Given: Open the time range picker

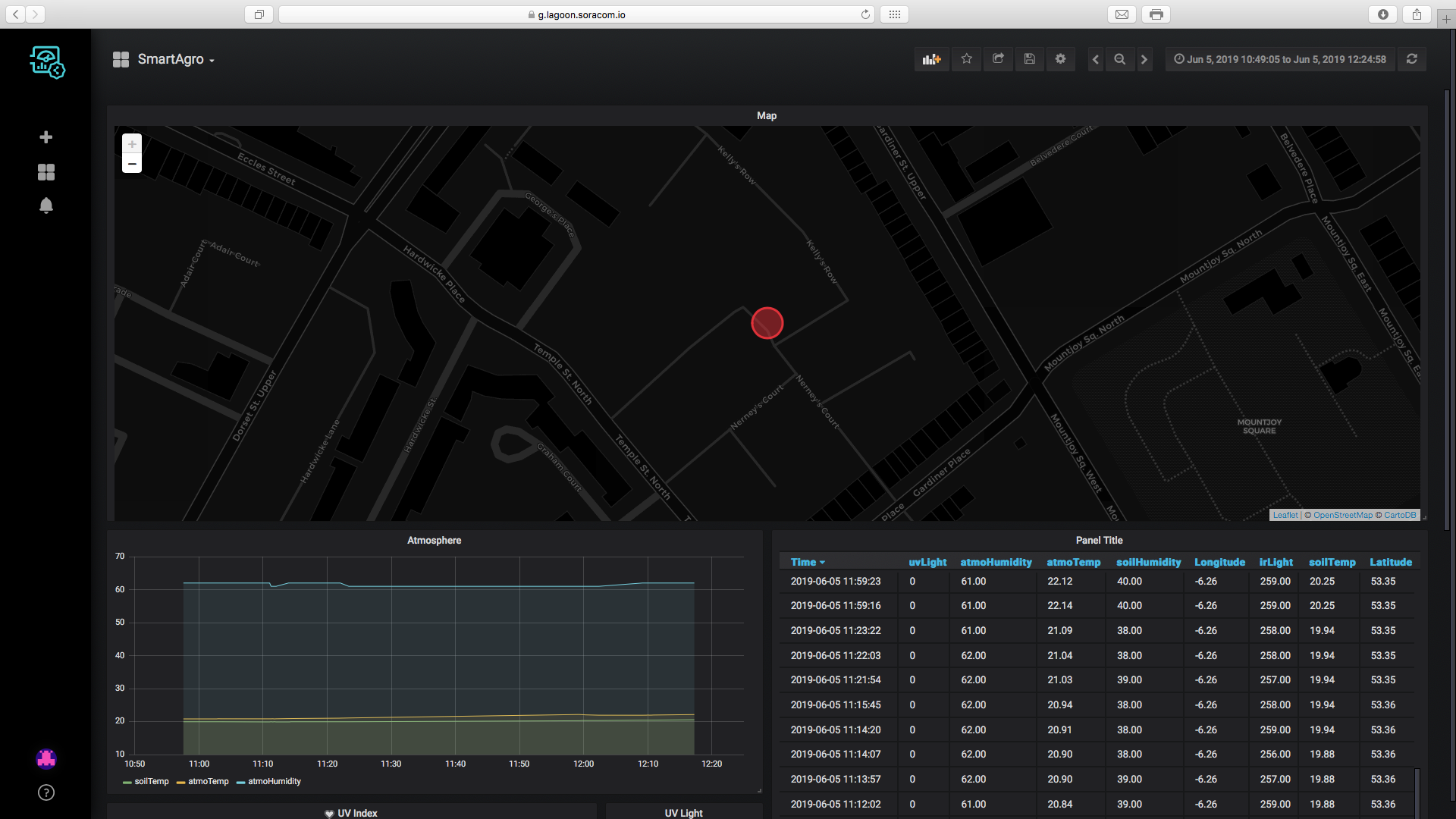Looking at the screenshot, I should 1280,59.
